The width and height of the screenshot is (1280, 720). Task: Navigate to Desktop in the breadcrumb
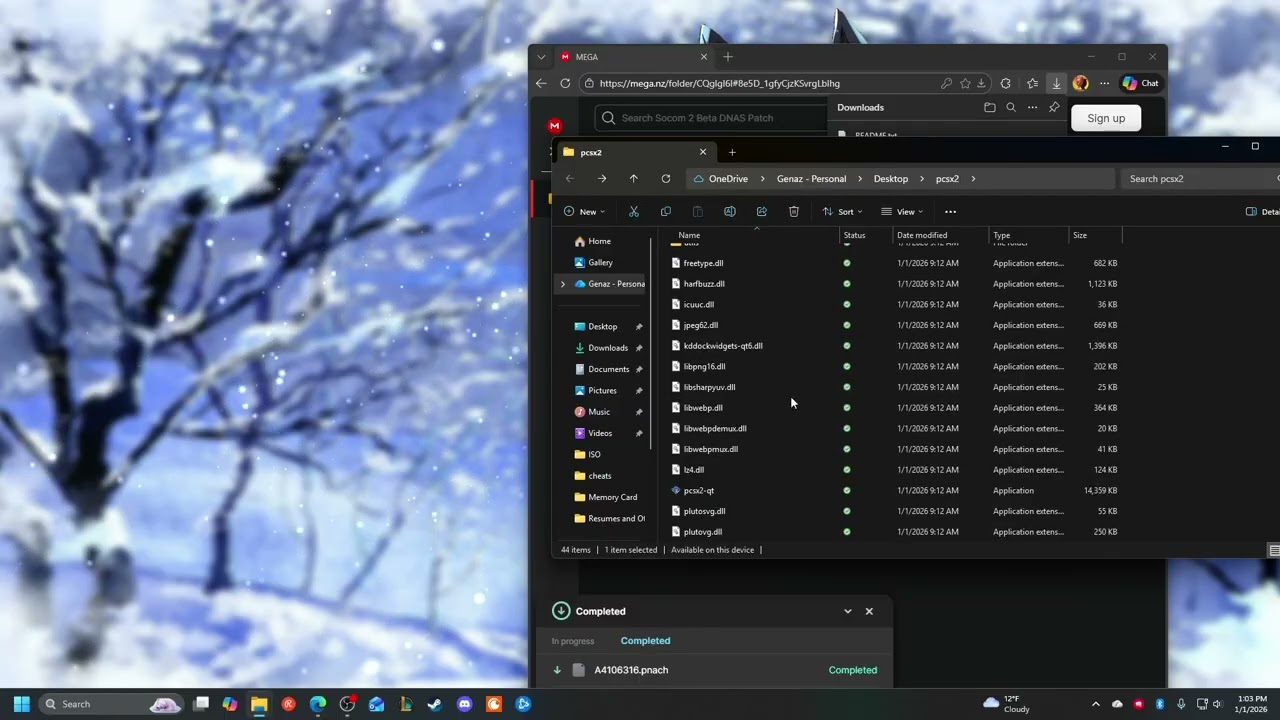pos(891,179)
